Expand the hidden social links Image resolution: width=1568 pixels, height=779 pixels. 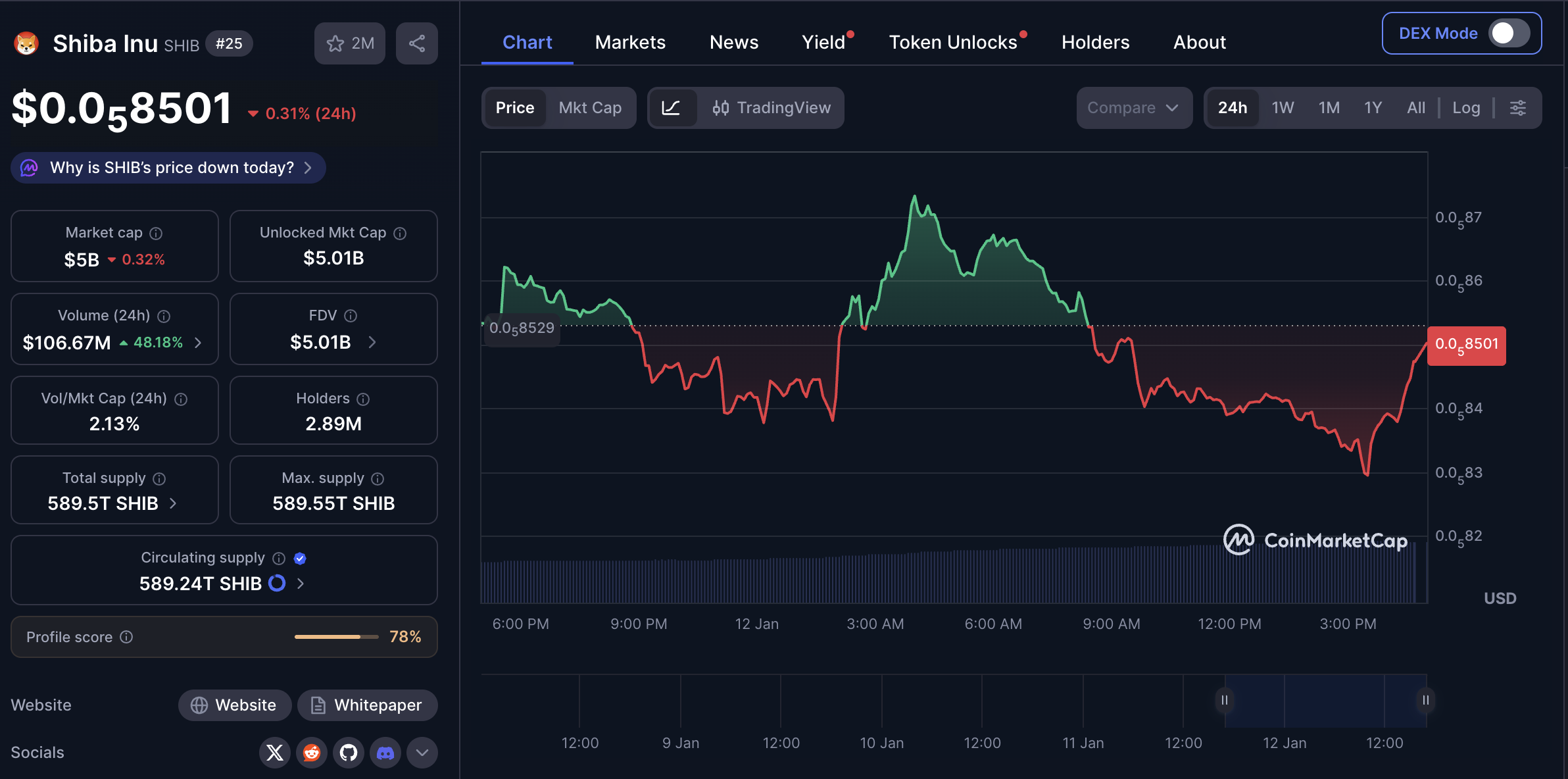[x=422, y=753]
